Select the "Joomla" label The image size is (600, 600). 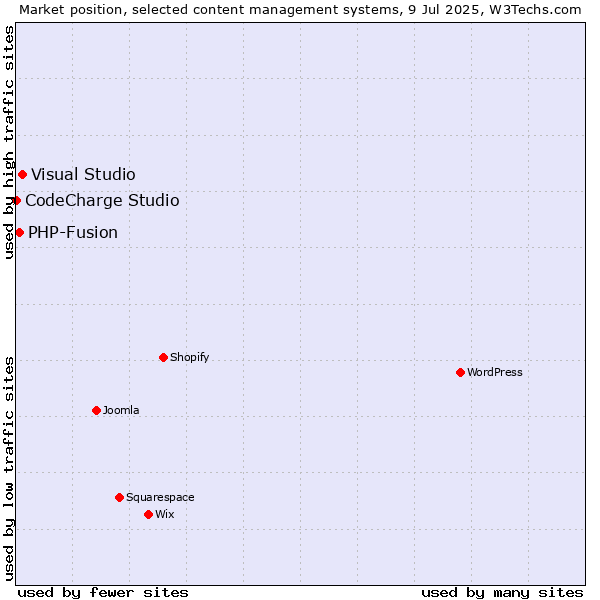[x=121, y=410]
